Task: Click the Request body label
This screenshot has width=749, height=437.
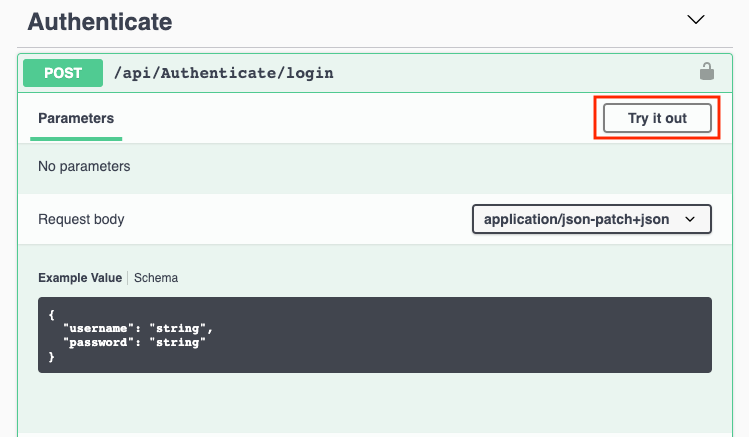Action: pyautogui.click(x=81, y=219)
